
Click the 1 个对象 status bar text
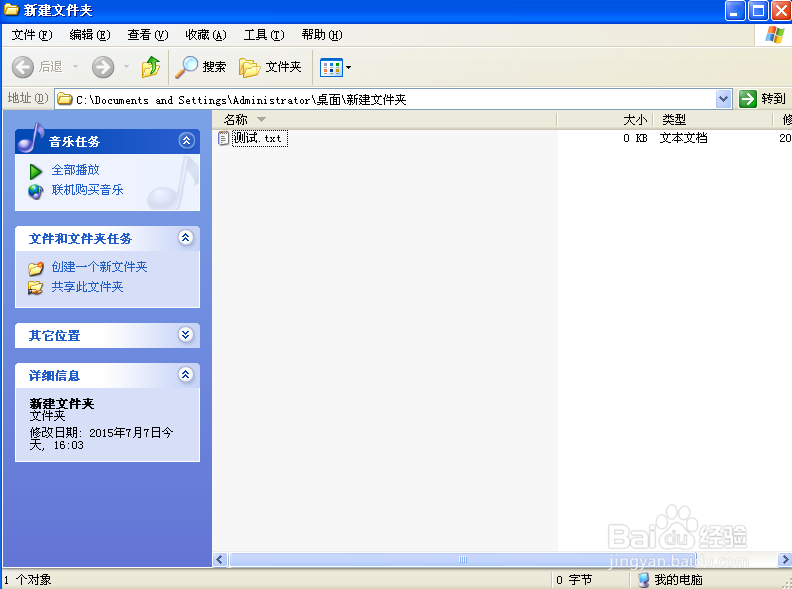tap(28, 580)
